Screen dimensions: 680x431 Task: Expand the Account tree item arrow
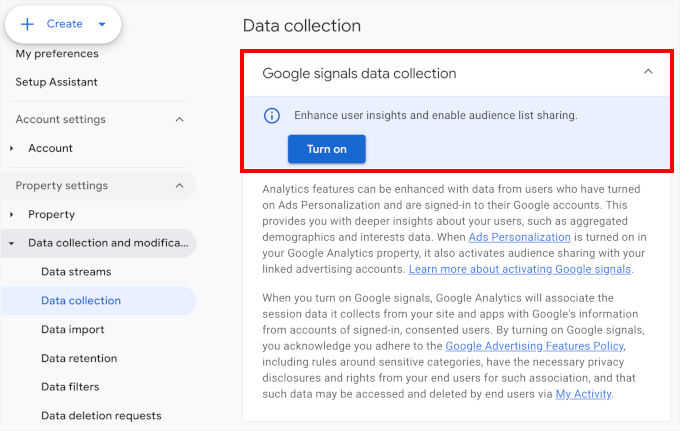click(12, 149)
